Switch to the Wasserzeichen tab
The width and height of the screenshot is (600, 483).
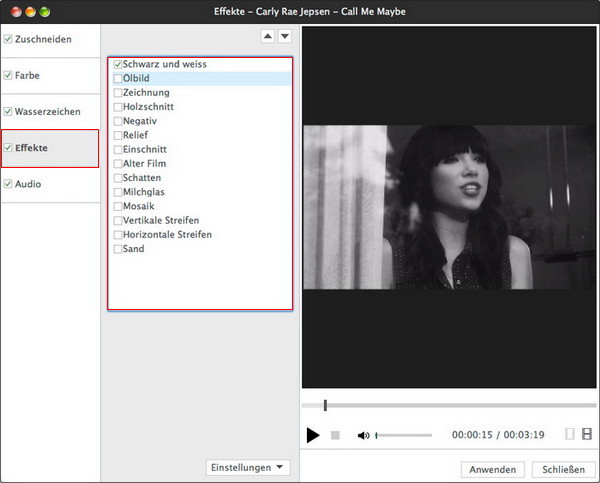pos(50,112)
